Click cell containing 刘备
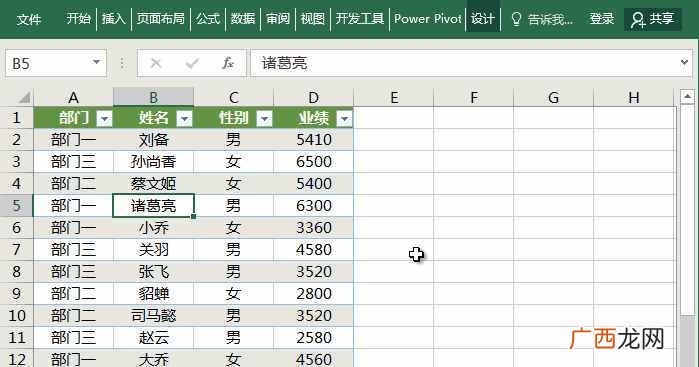699x367 pixels. click(153, 140)
